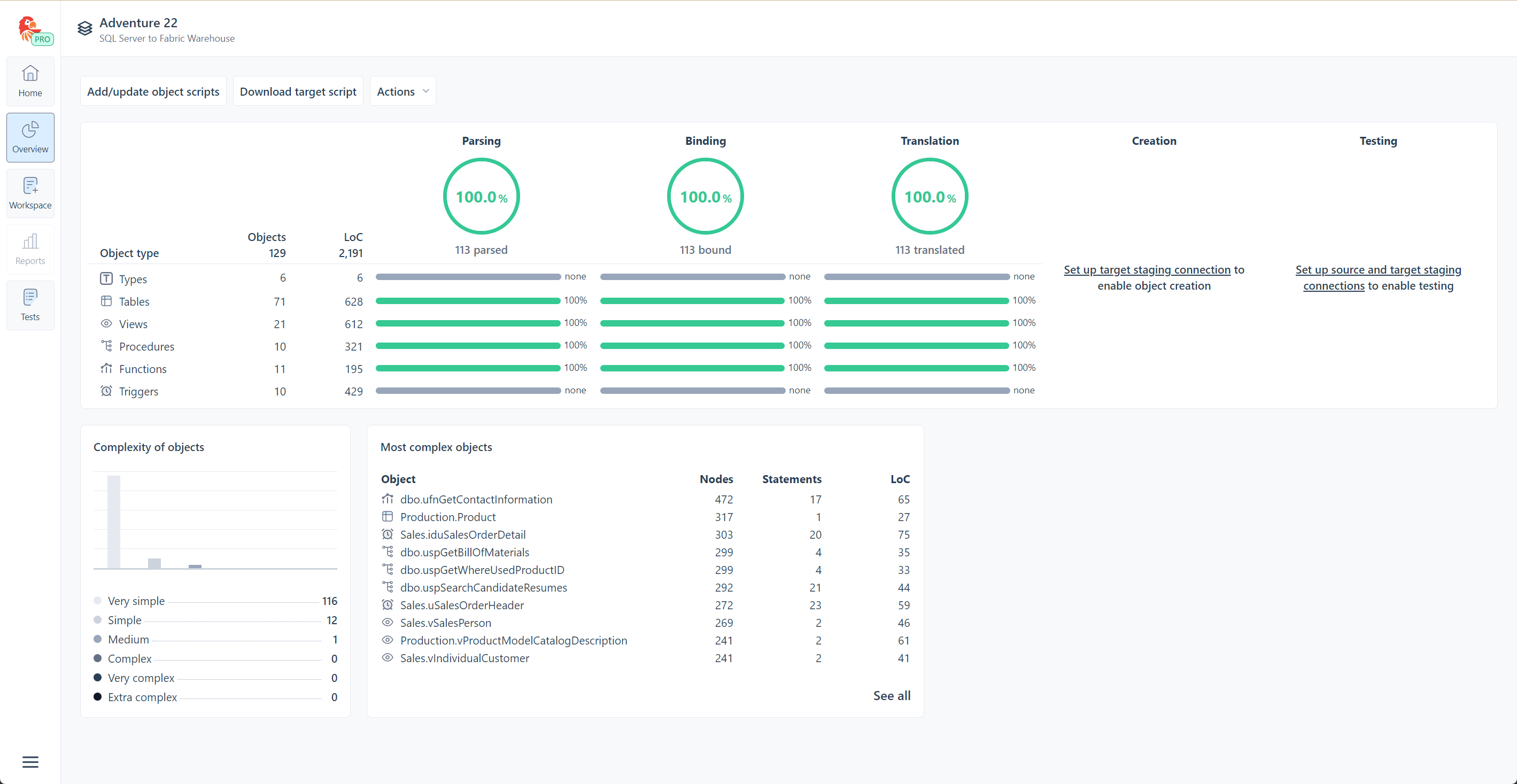
Task: Click Download target script button
Action: (x=298, y=91)
